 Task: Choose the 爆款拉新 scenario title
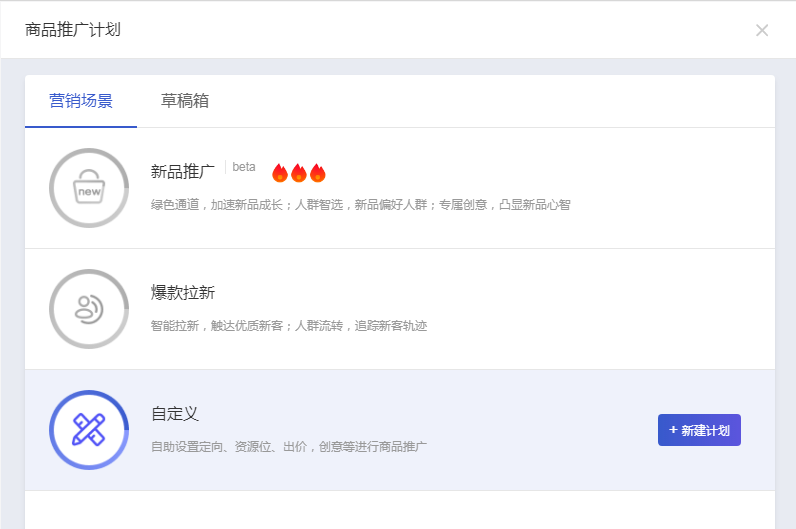183,293
